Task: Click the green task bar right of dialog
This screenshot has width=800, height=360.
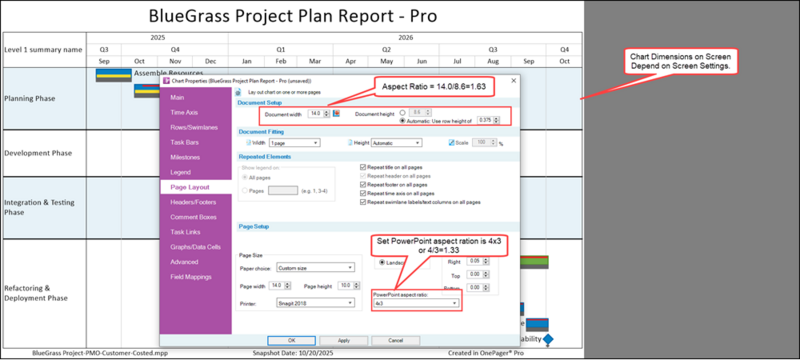Action: pos(534,262)
